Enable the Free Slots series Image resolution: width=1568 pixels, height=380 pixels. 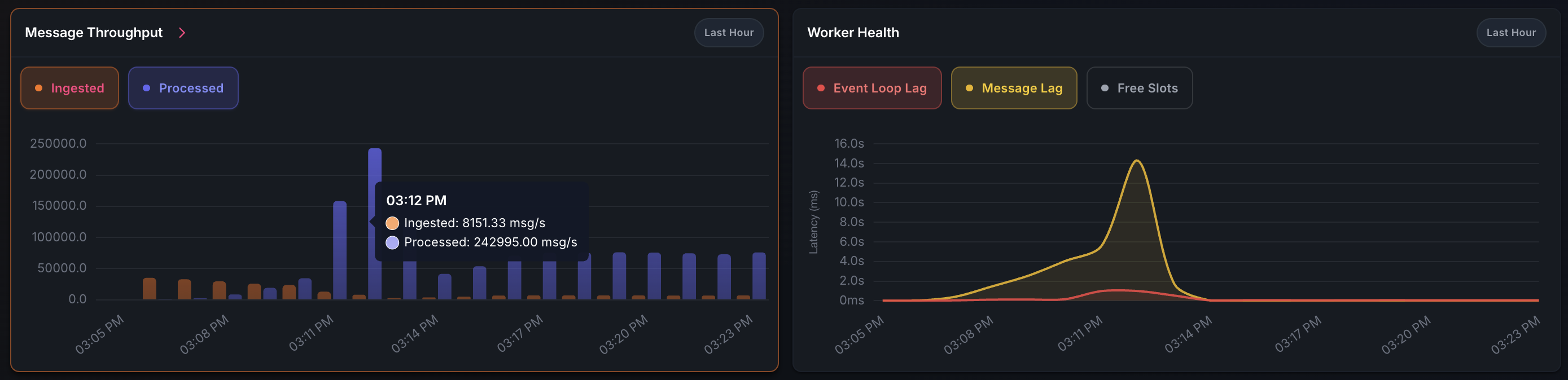tap(1139, 88)
